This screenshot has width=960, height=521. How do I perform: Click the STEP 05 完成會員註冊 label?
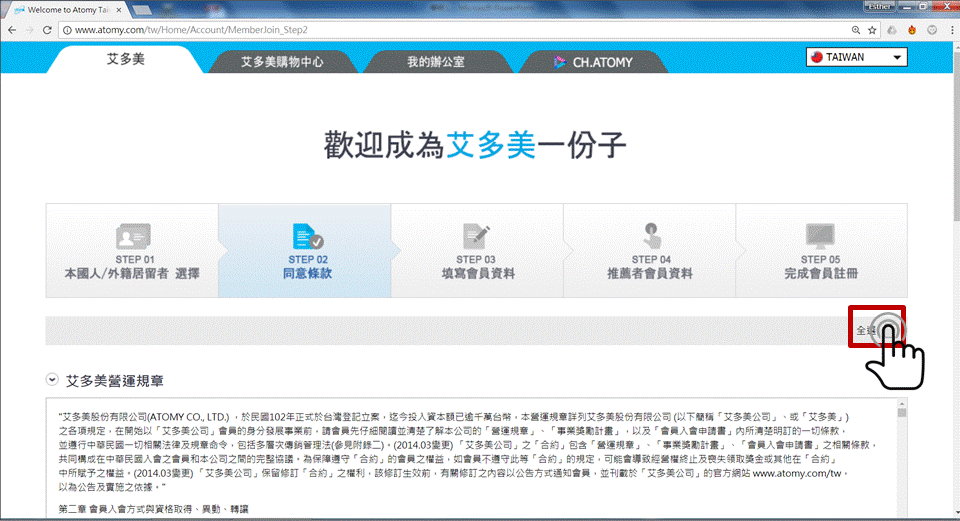(x=820, y=267)
